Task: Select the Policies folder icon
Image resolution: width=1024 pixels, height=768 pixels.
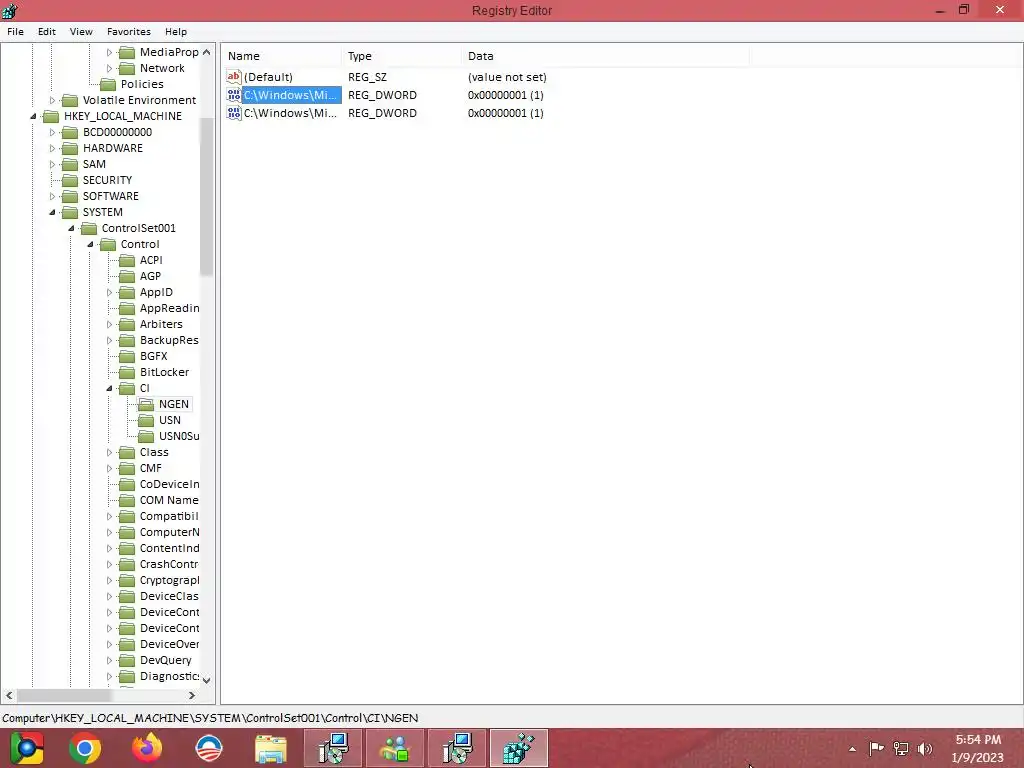Action: point(108,84)
